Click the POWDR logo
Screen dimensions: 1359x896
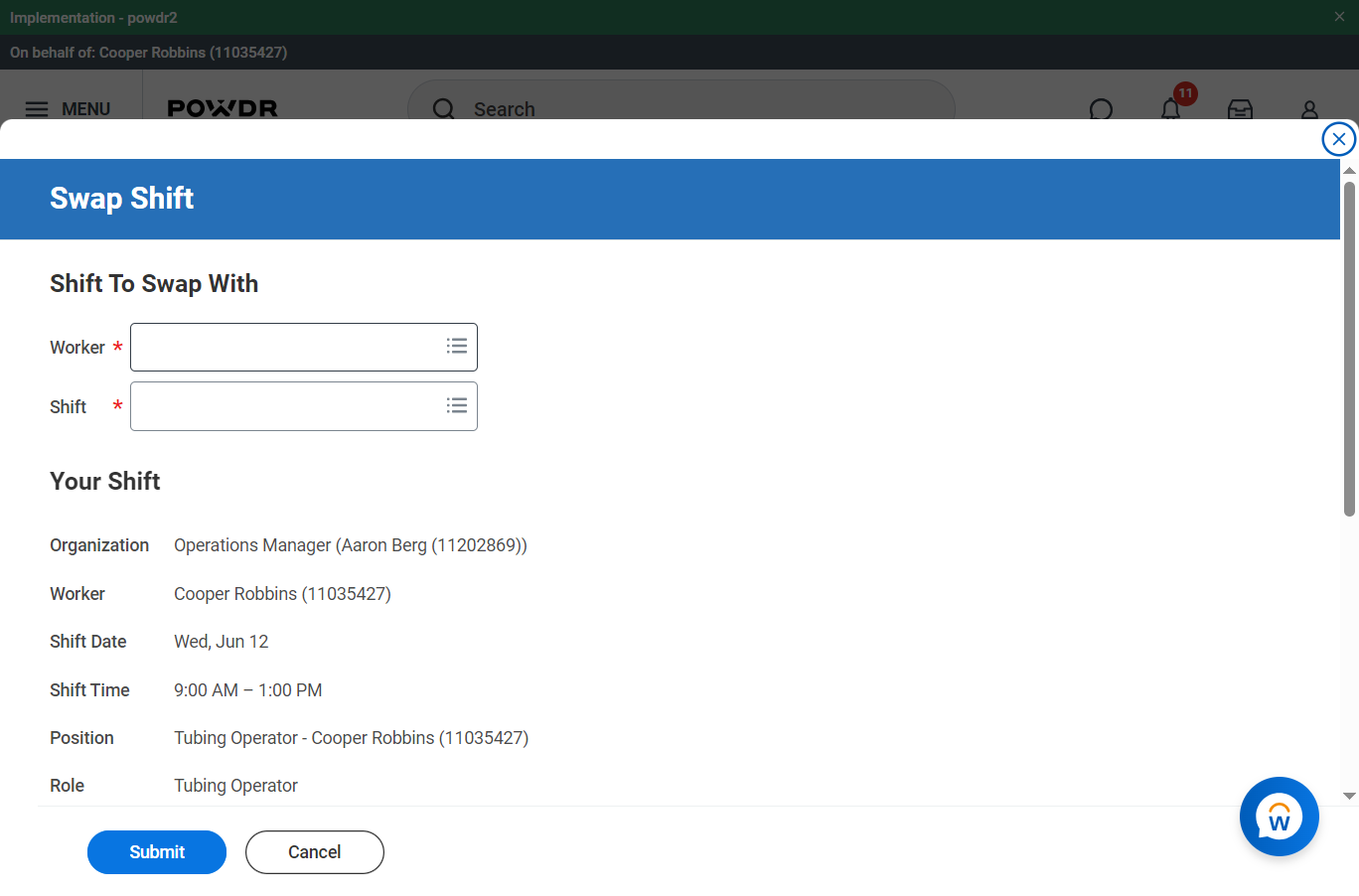tap(223, 108)
